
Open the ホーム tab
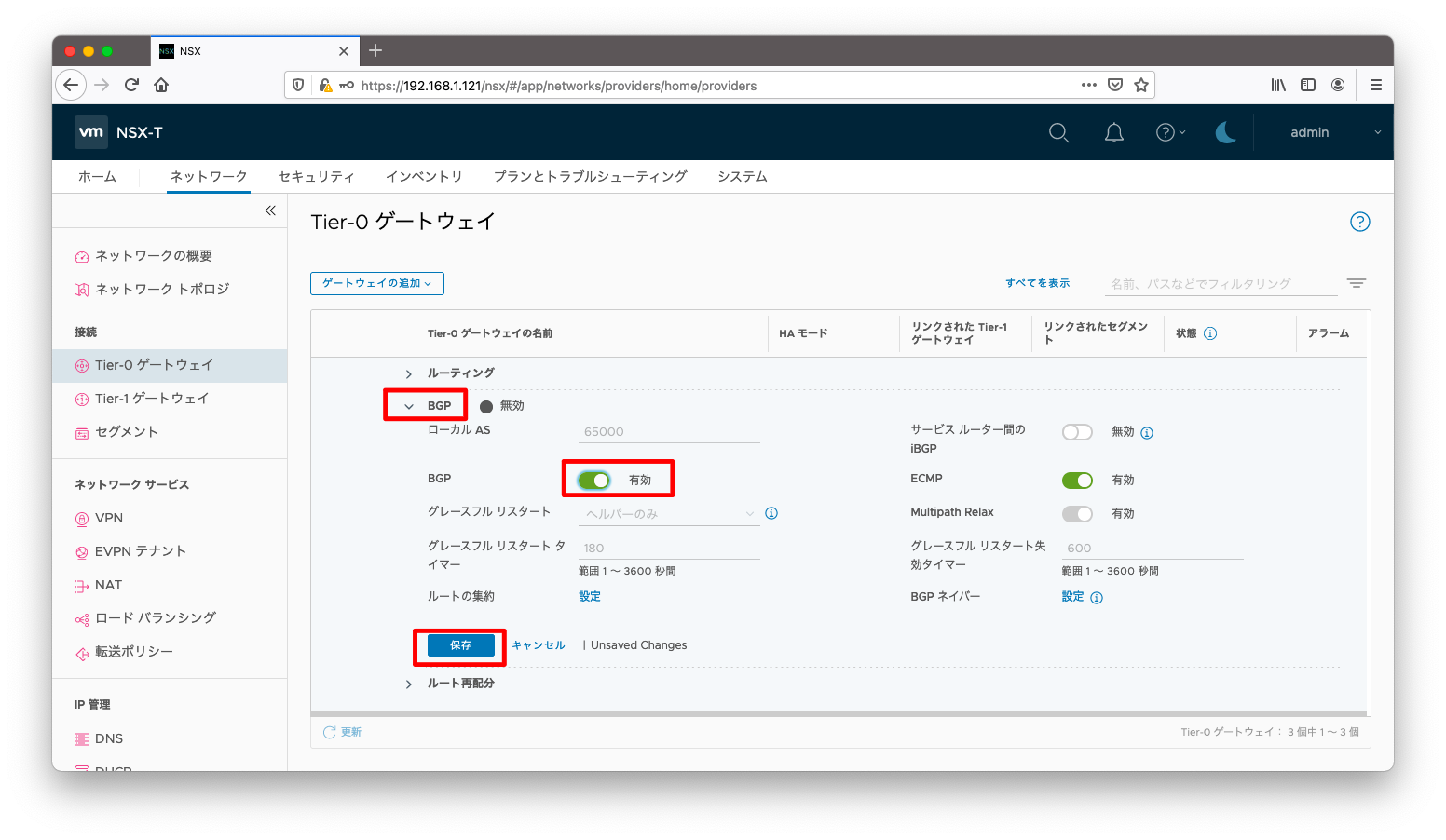[x=97, y=176]
